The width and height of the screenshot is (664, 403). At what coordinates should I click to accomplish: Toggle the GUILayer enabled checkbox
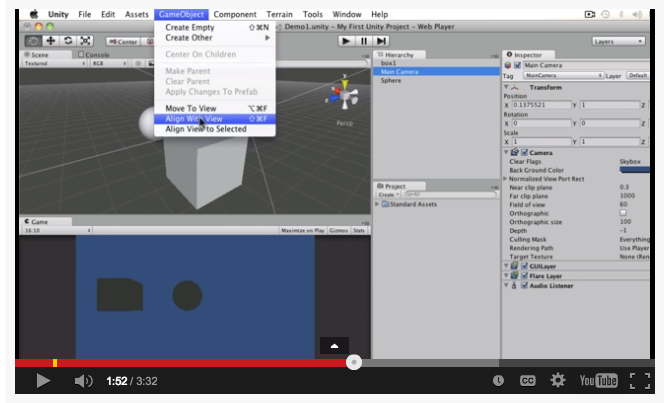pos(524,266)
